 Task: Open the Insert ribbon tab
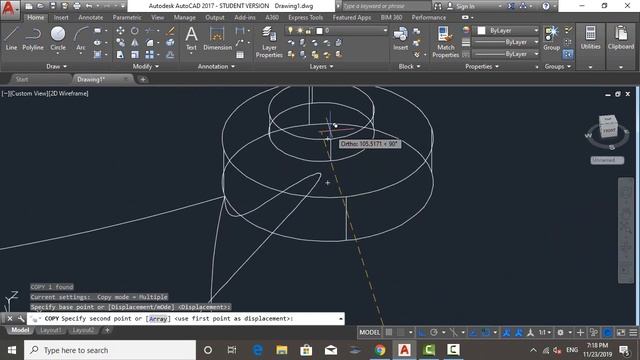[61, 18]
